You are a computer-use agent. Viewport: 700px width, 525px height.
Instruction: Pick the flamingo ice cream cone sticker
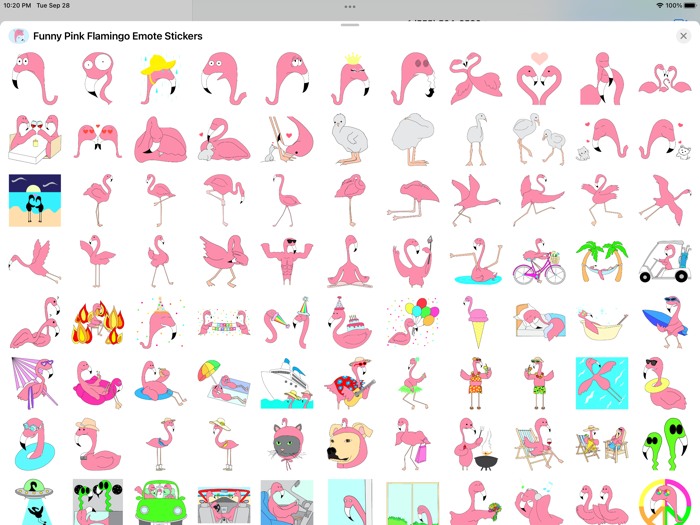[x=476, y=322]
